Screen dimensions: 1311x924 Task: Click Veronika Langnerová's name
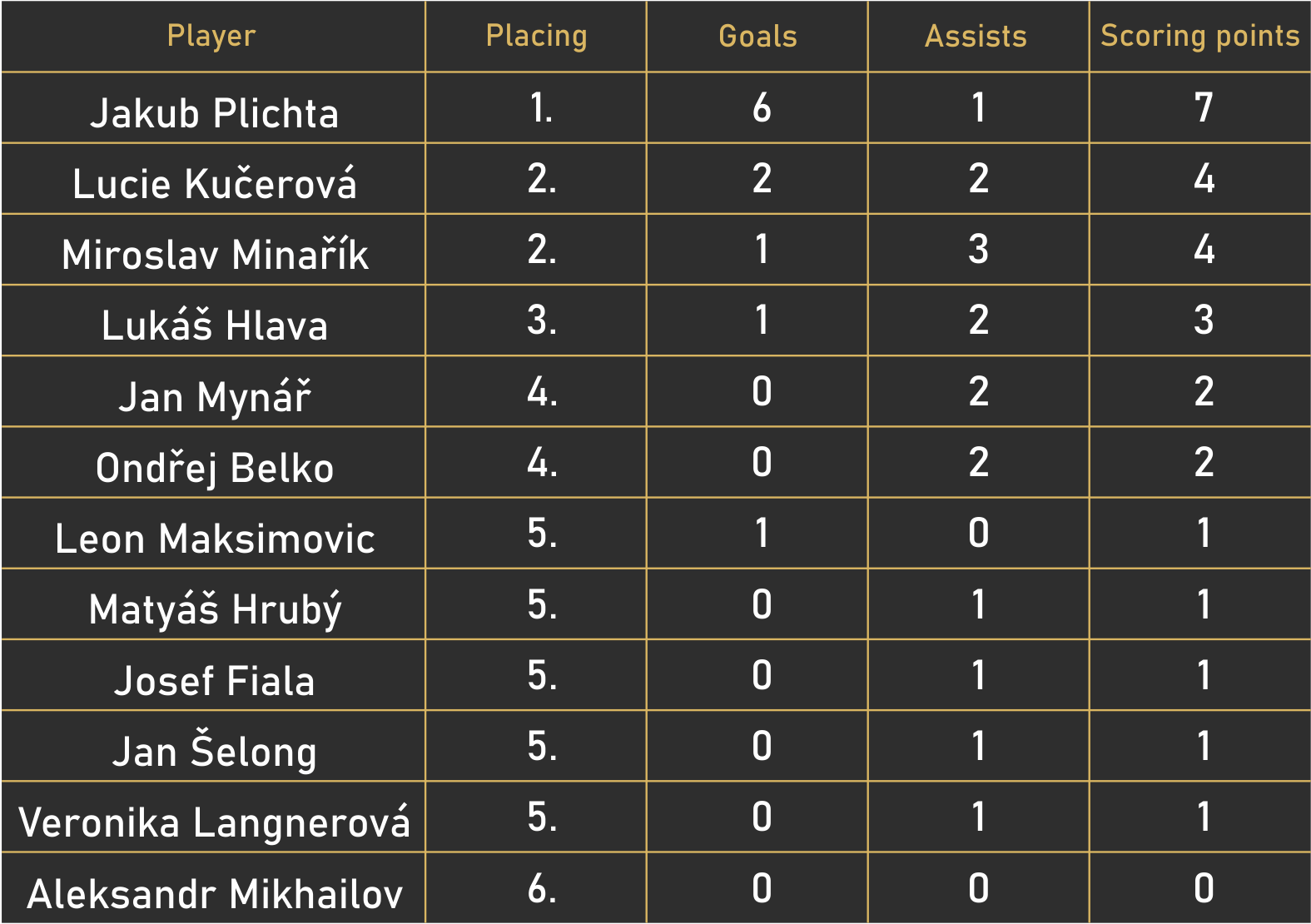[x=214, y=822]
